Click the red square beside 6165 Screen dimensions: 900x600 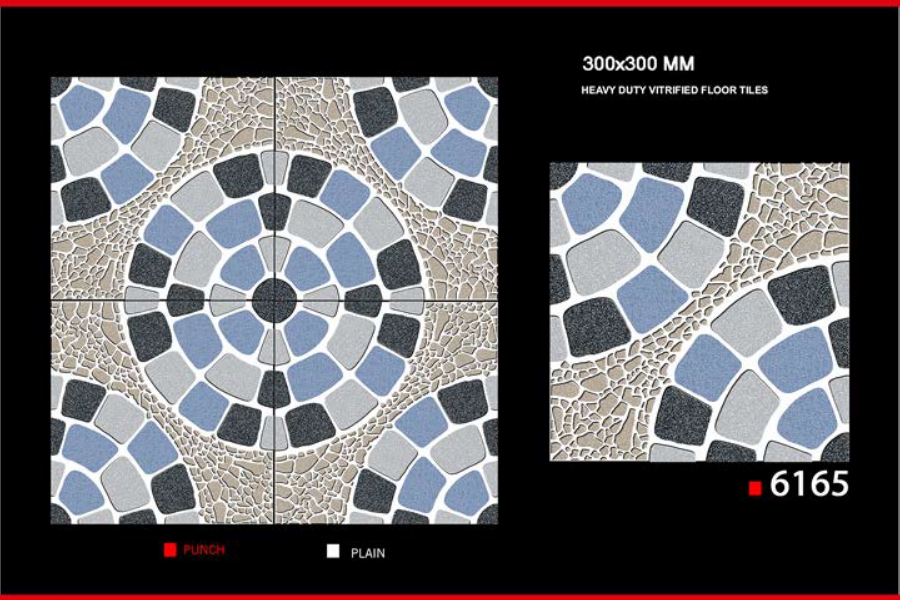[x=755, y=488]
